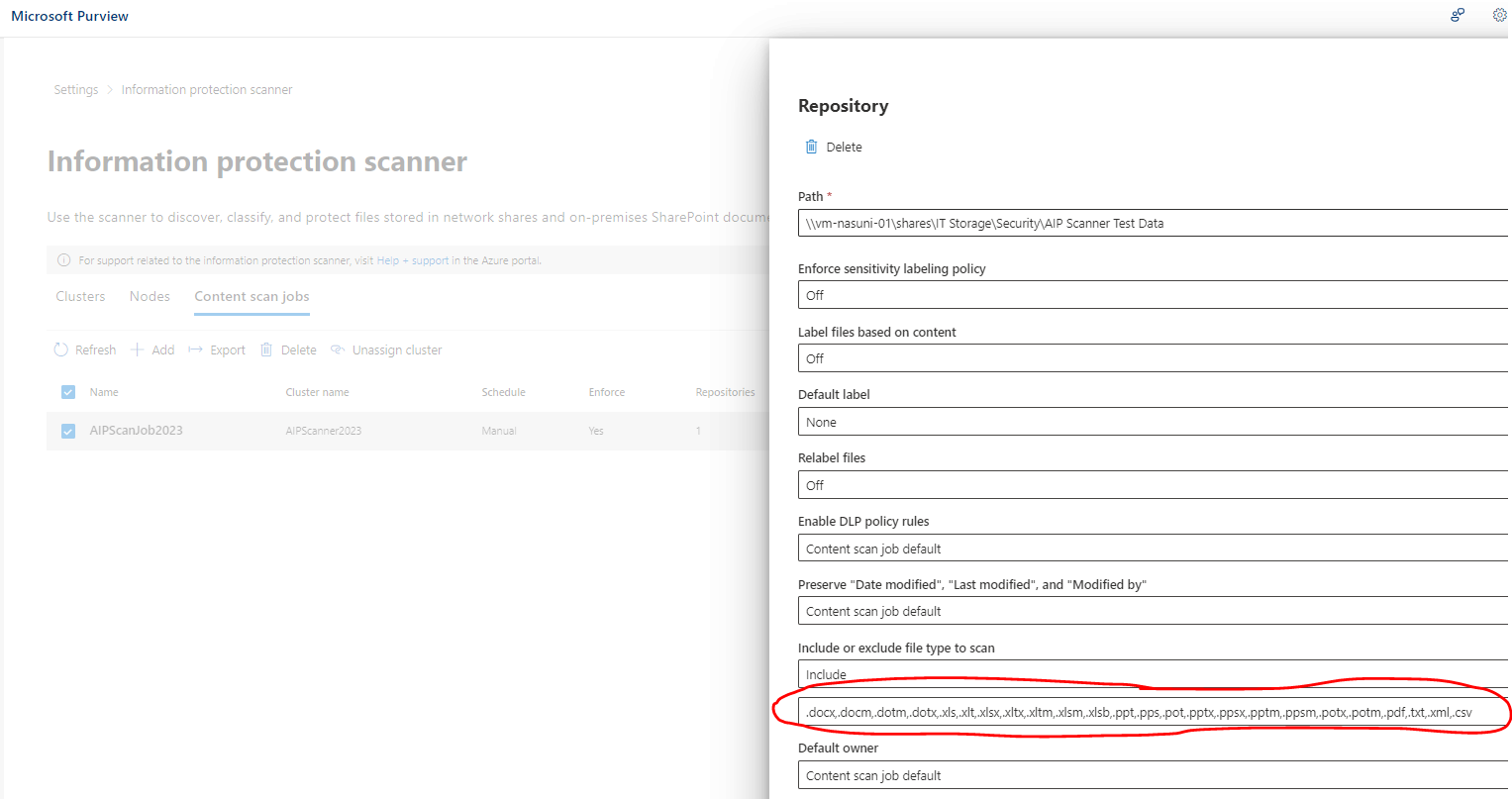1512x799 pixels.
Task: Toggle the select-all checkbox in the table header
Action: (67, 391)
